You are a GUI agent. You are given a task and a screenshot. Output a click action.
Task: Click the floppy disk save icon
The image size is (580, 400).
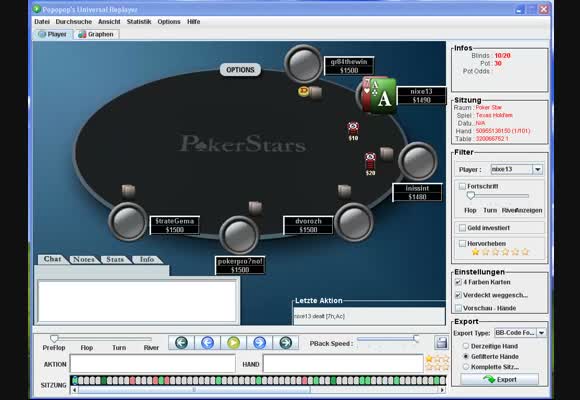point(441,343)
